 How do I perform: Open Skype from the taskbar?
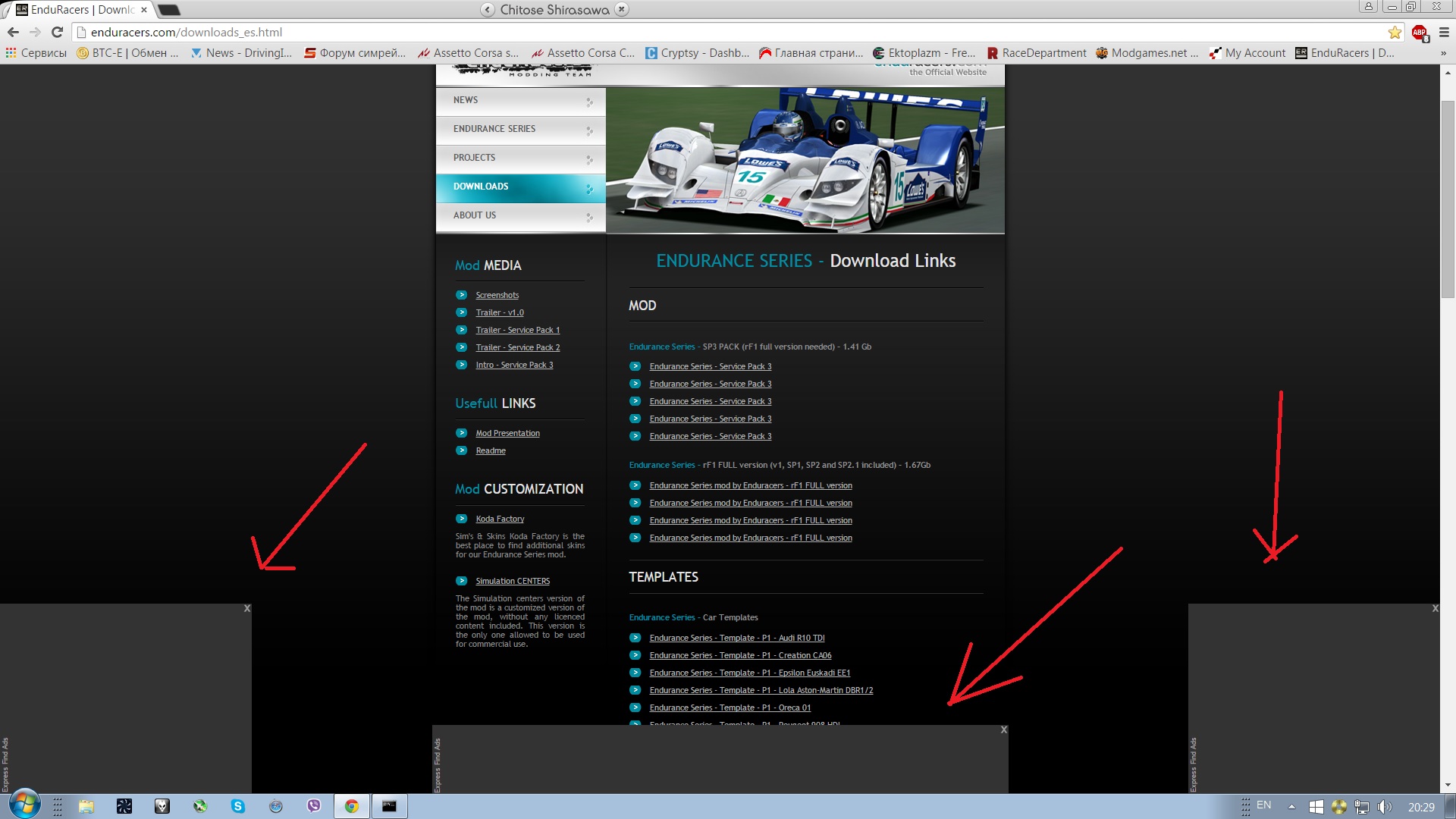click(x=238, y=806)
